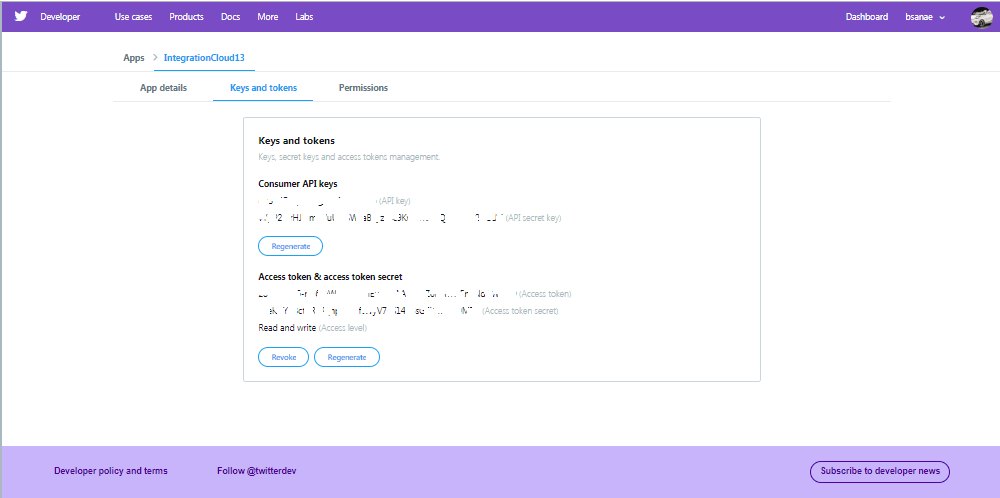Click the Twitter bird logo
Viewport: 1000px width, 498px height.
(20, 16)
